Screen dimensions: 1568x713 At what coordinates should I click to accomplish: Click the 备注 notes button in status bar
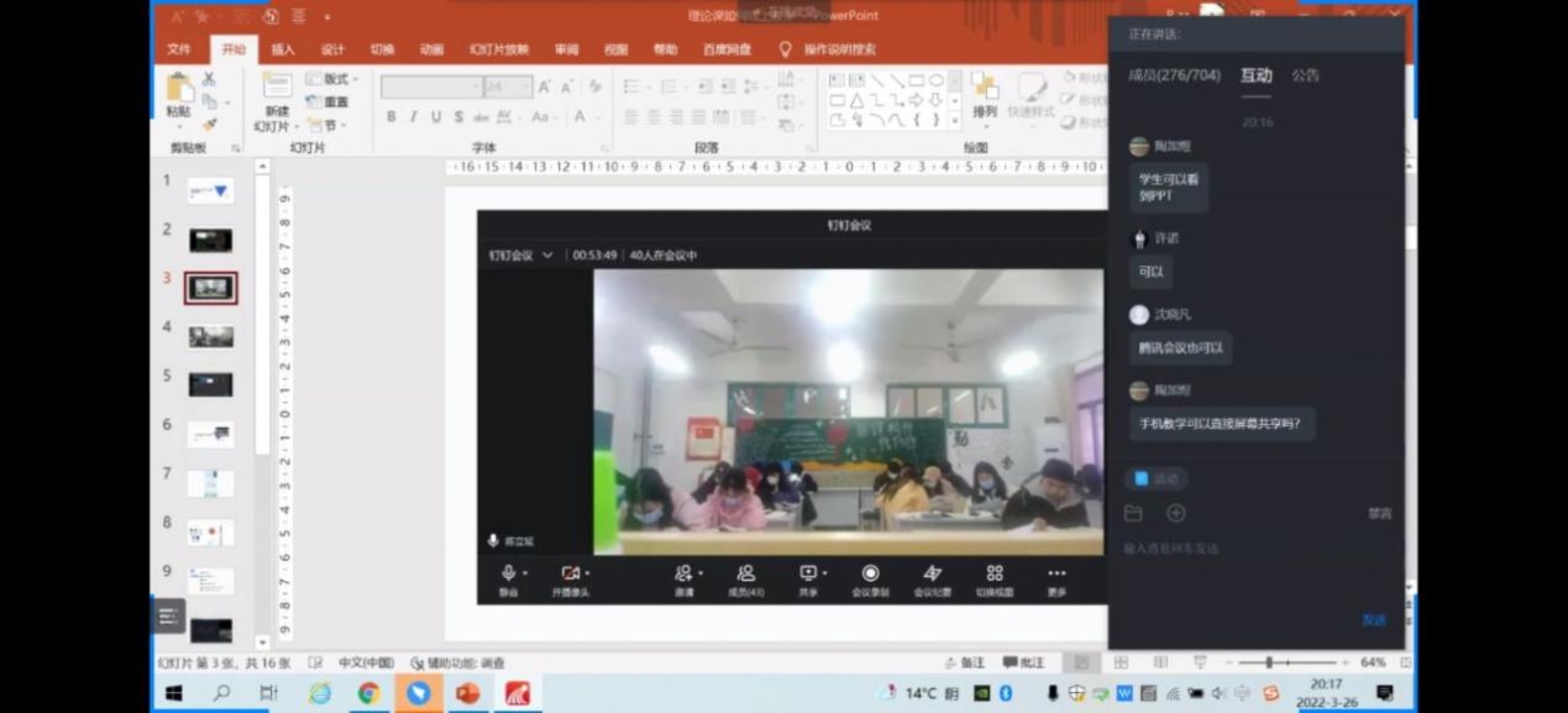click(964, 662)
